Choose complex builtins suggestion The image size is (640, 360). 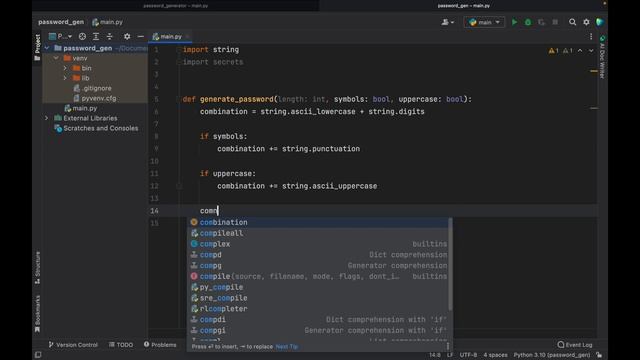318,244
